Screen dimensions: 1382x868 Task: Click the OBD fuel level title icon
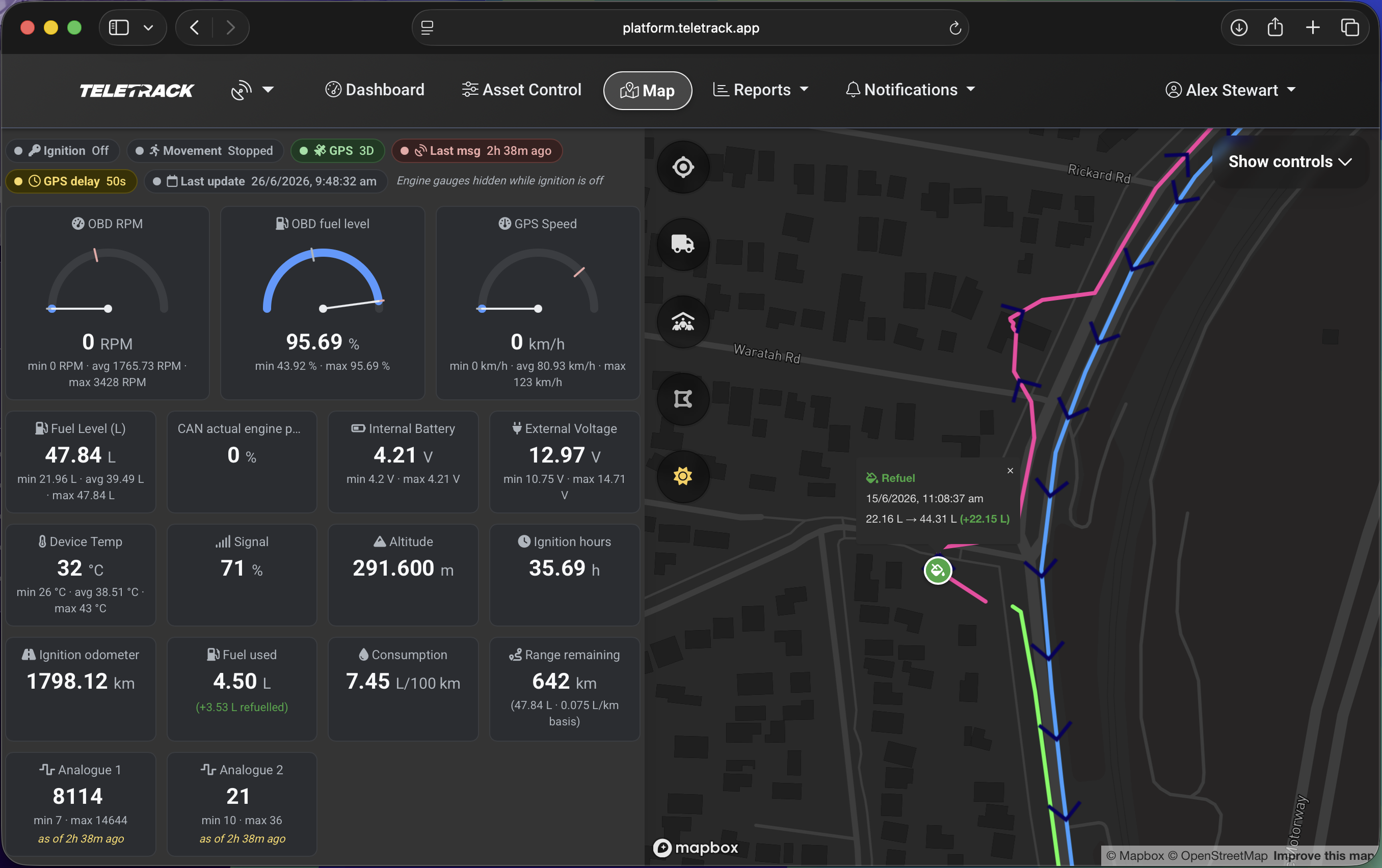point(282,224)
